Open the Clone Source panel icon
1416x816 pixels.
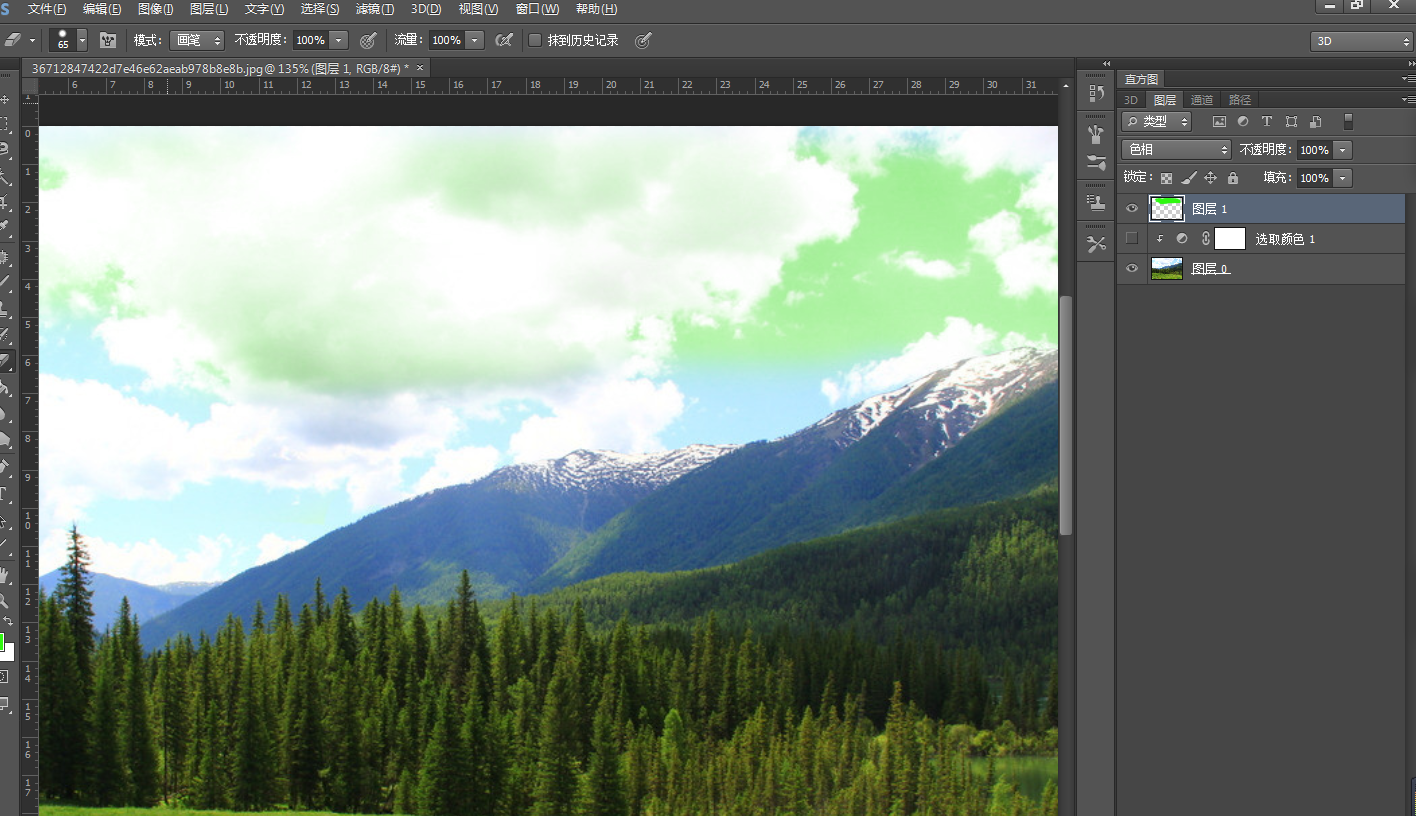click(1096, 203)
